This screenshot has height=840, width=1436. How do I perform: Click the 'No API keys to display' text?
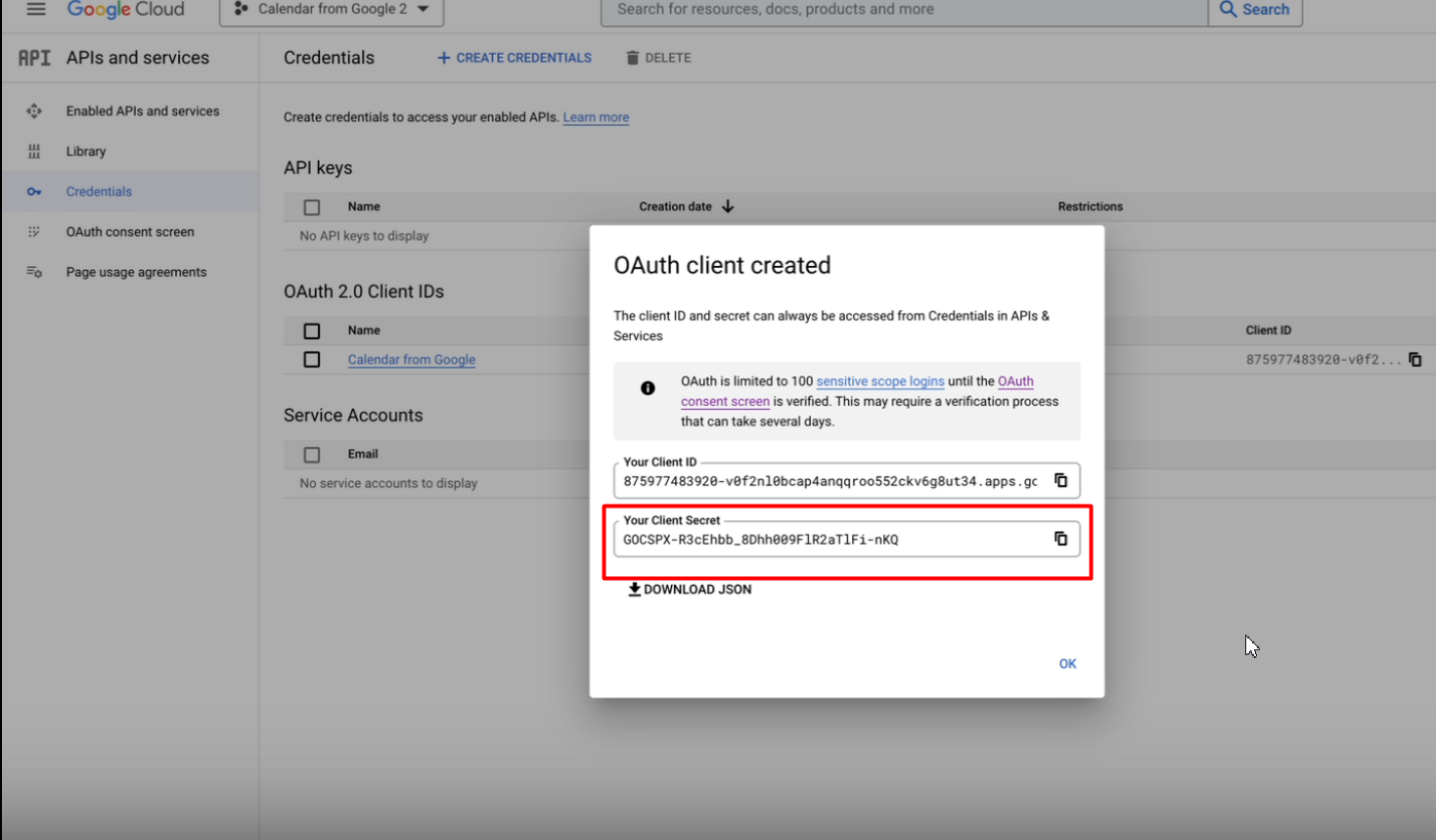[364, 236]
